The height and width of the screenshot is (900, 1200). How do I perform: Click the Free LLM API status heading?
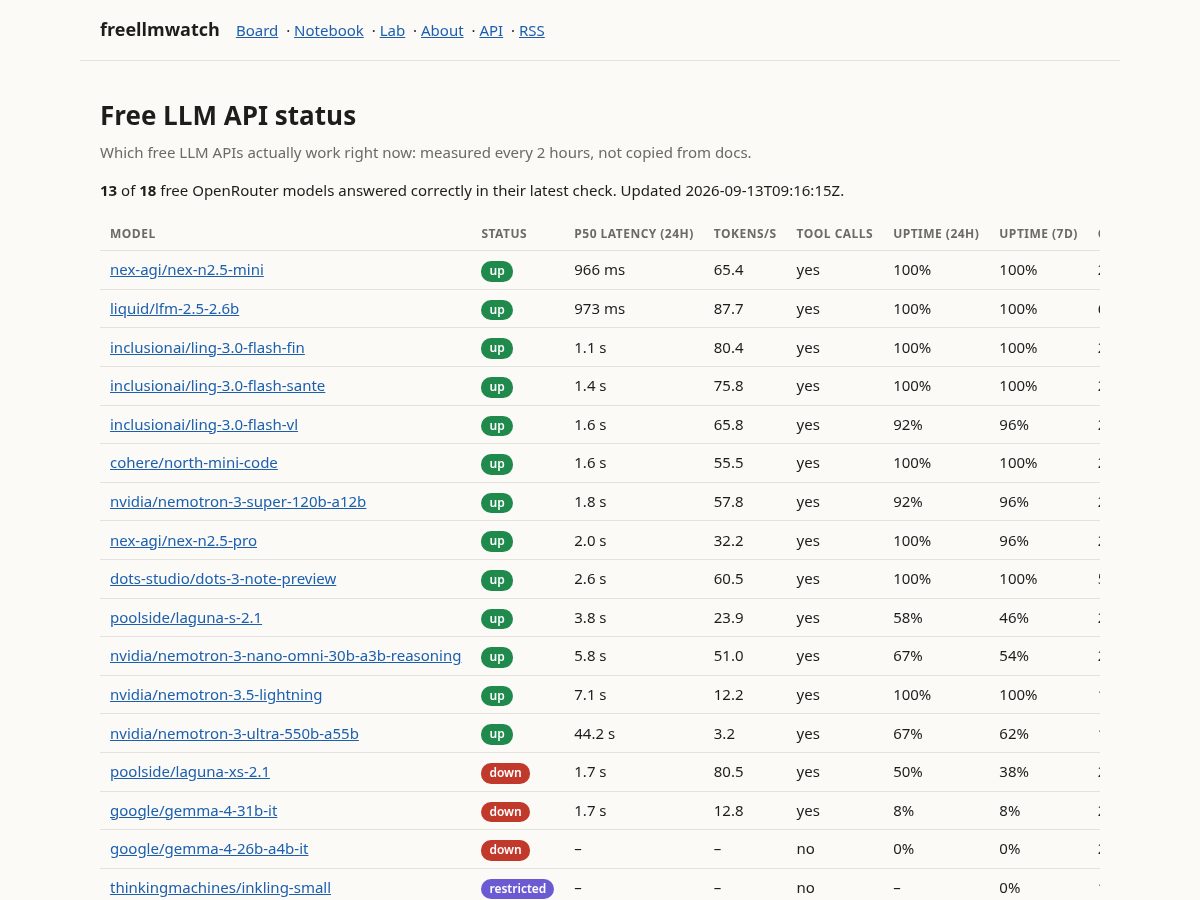(x=228, y=116)
